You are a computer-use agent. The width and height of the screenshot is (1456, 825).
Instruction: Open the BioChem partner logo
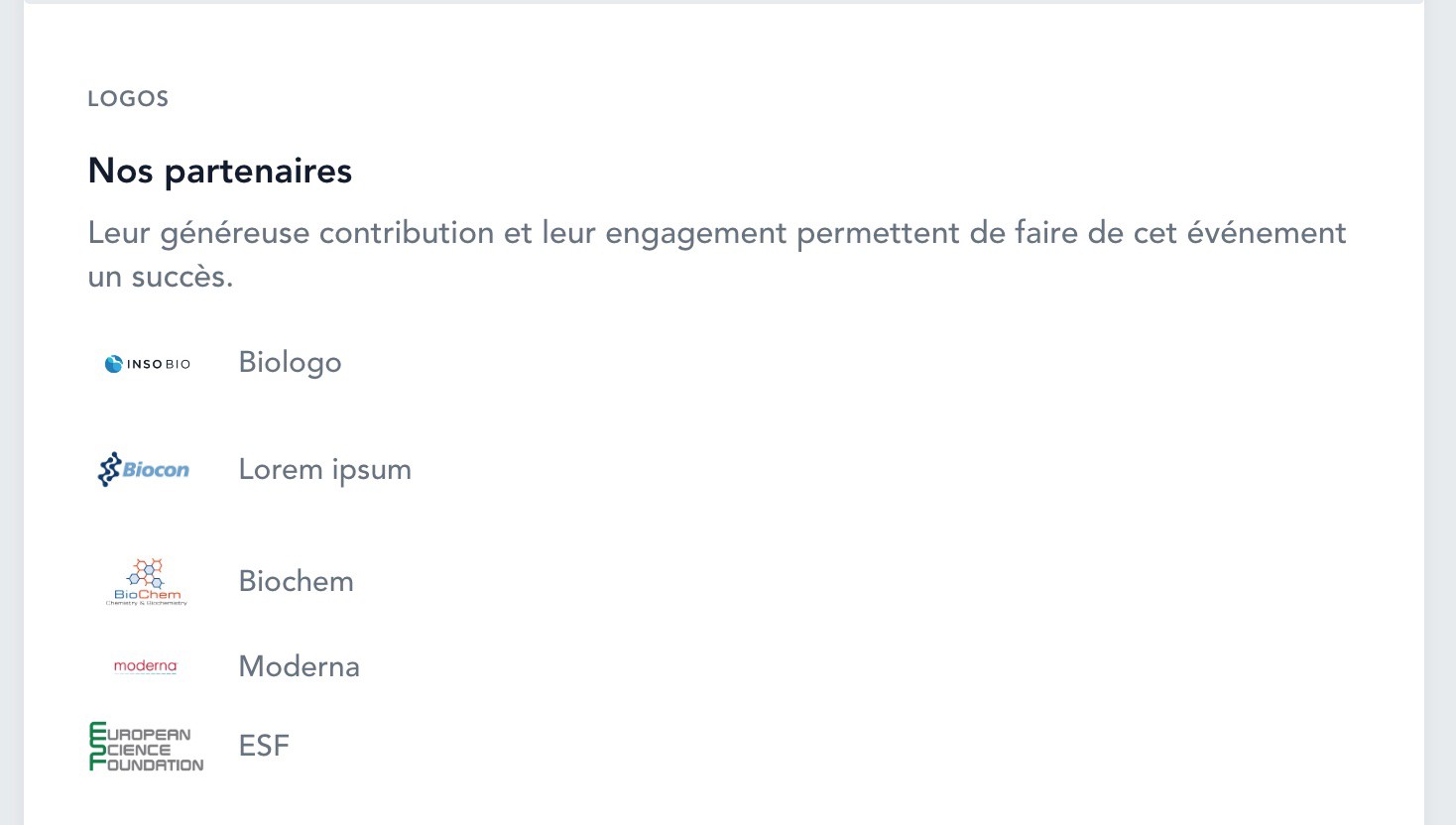[147, 582]
